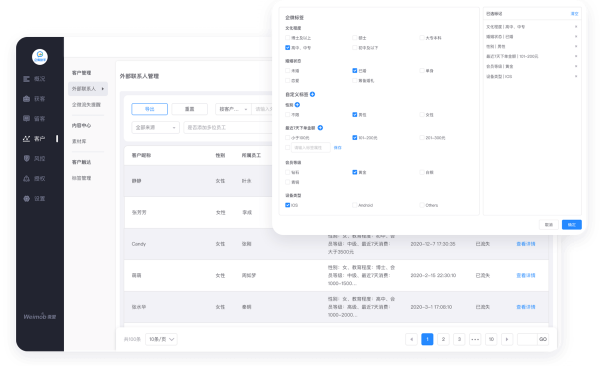Screen dimensions: 610x366
Task: Uncheck the 黄金 member level checkbox
Action: pyautogui.click(x=354, y=172)
